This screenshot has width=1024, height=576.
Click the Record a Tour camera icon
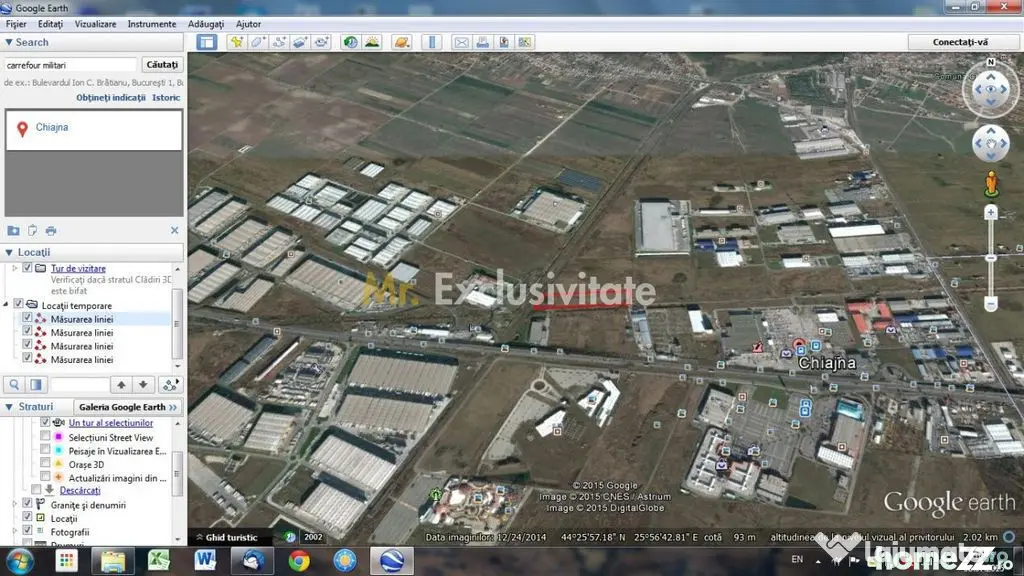coord(321,42)
